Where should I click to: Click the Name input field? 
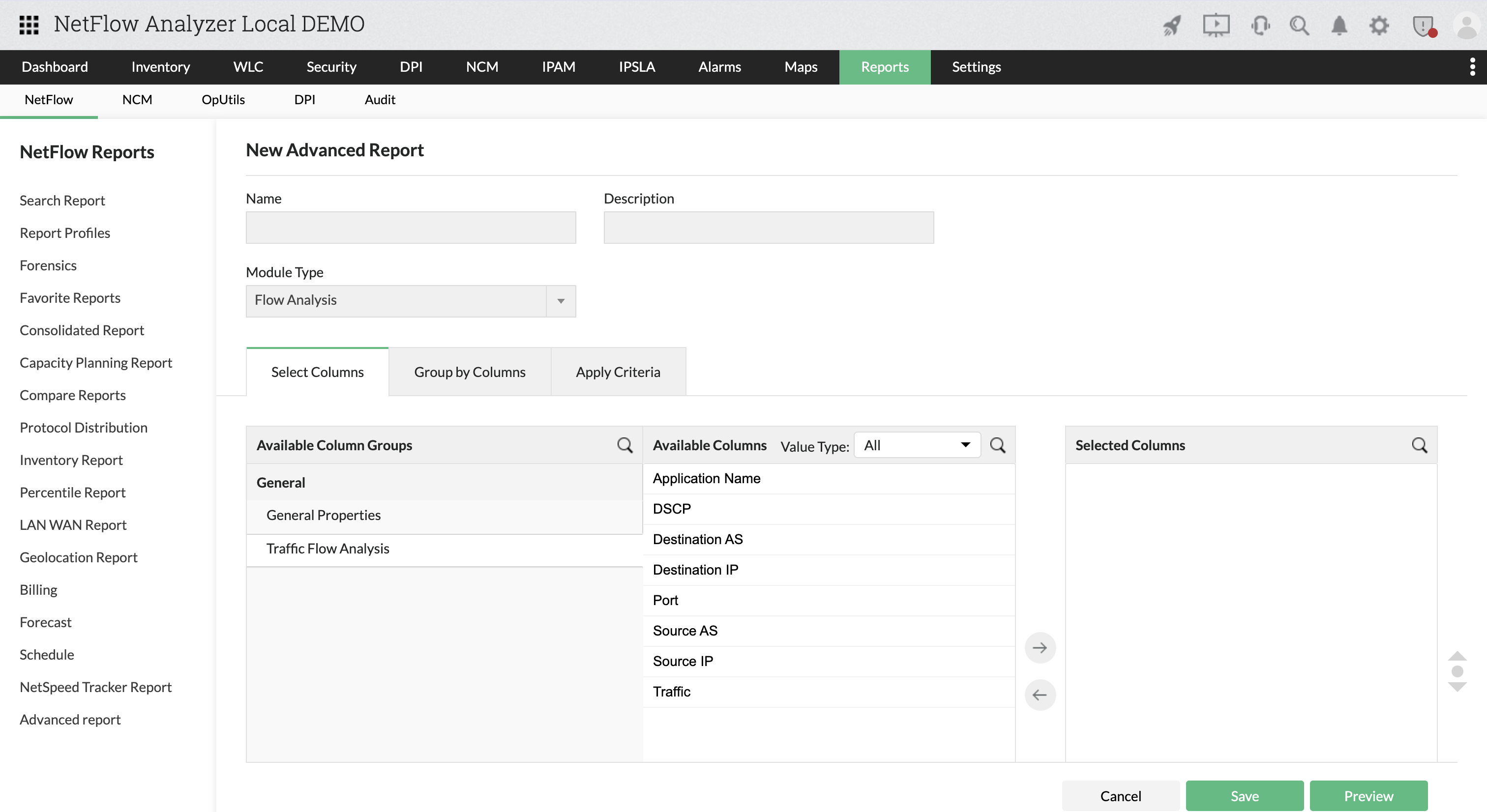[x=410, y=228]
